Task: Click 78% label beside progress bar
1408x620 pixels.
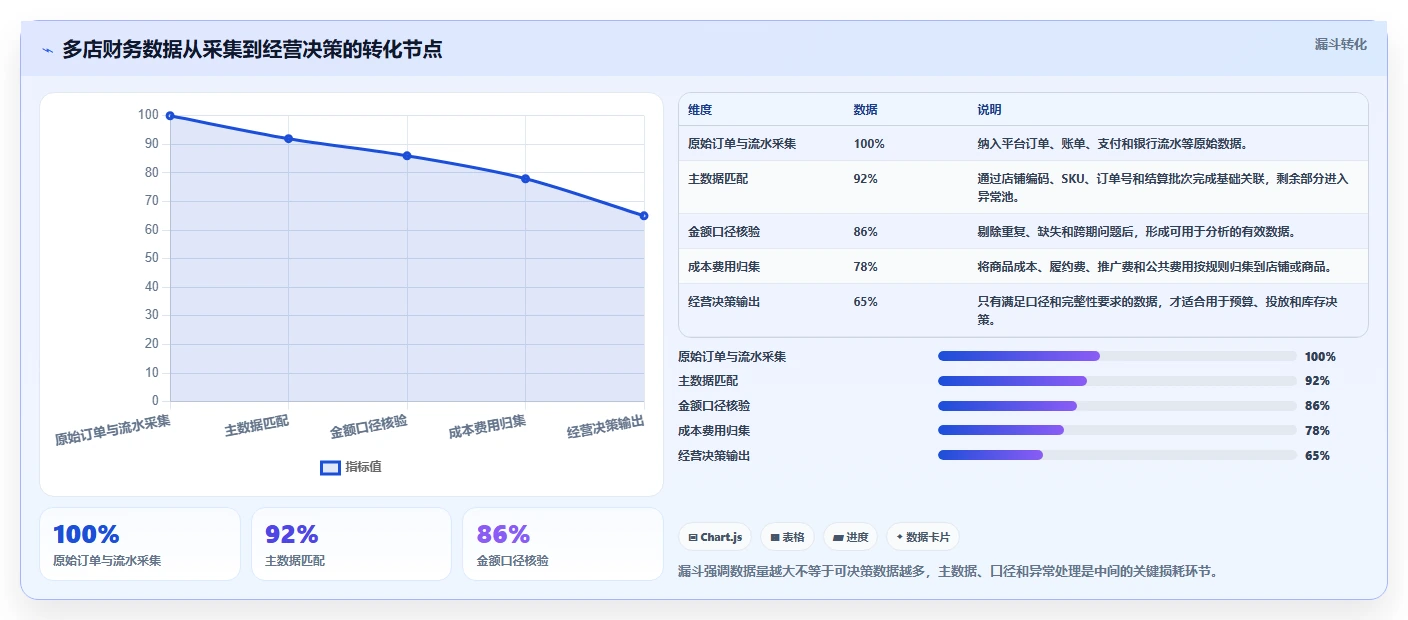Action: (x=1317, y=431)
